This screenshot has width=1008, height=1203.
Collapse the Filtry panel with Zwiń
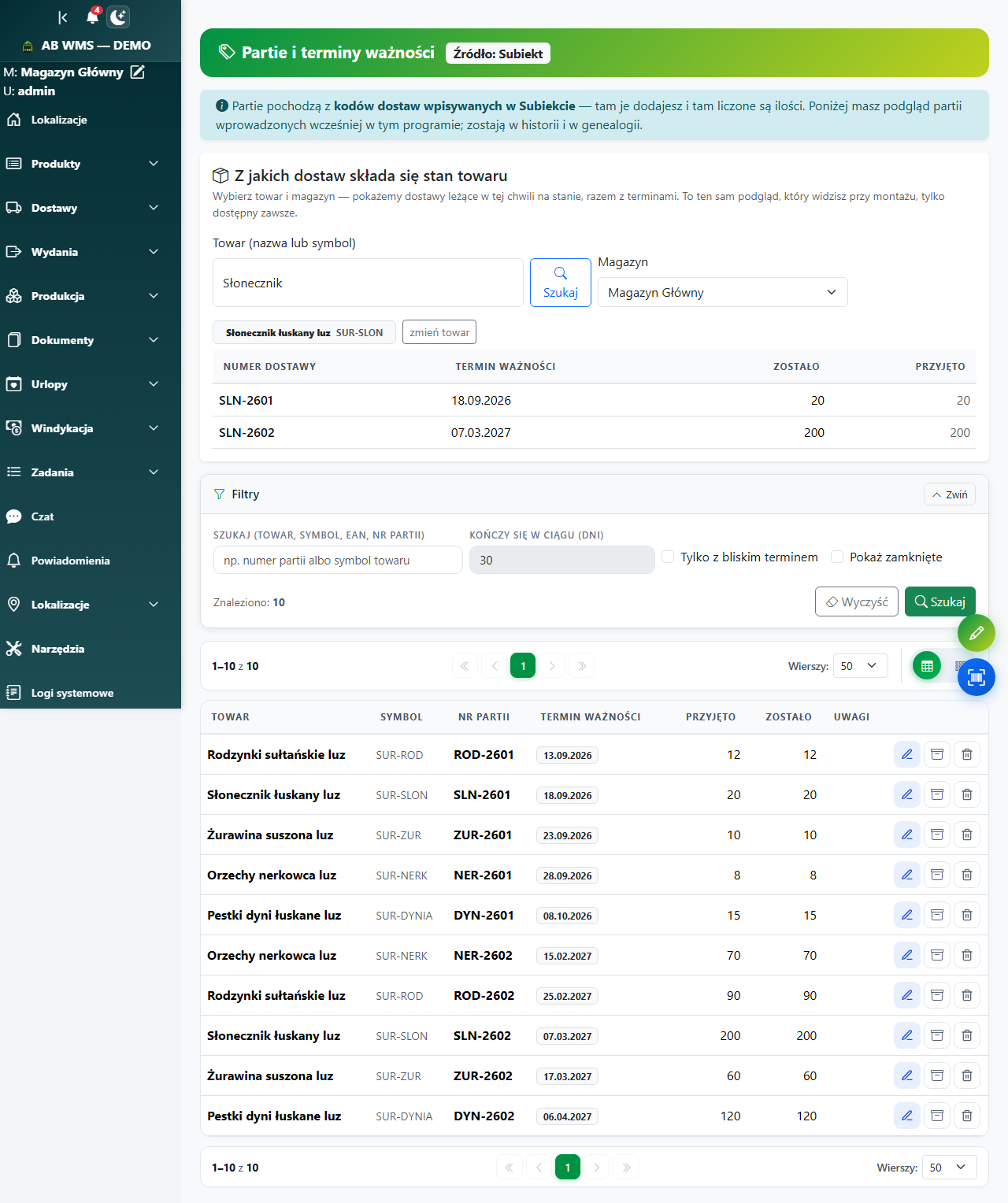point(950,494)
